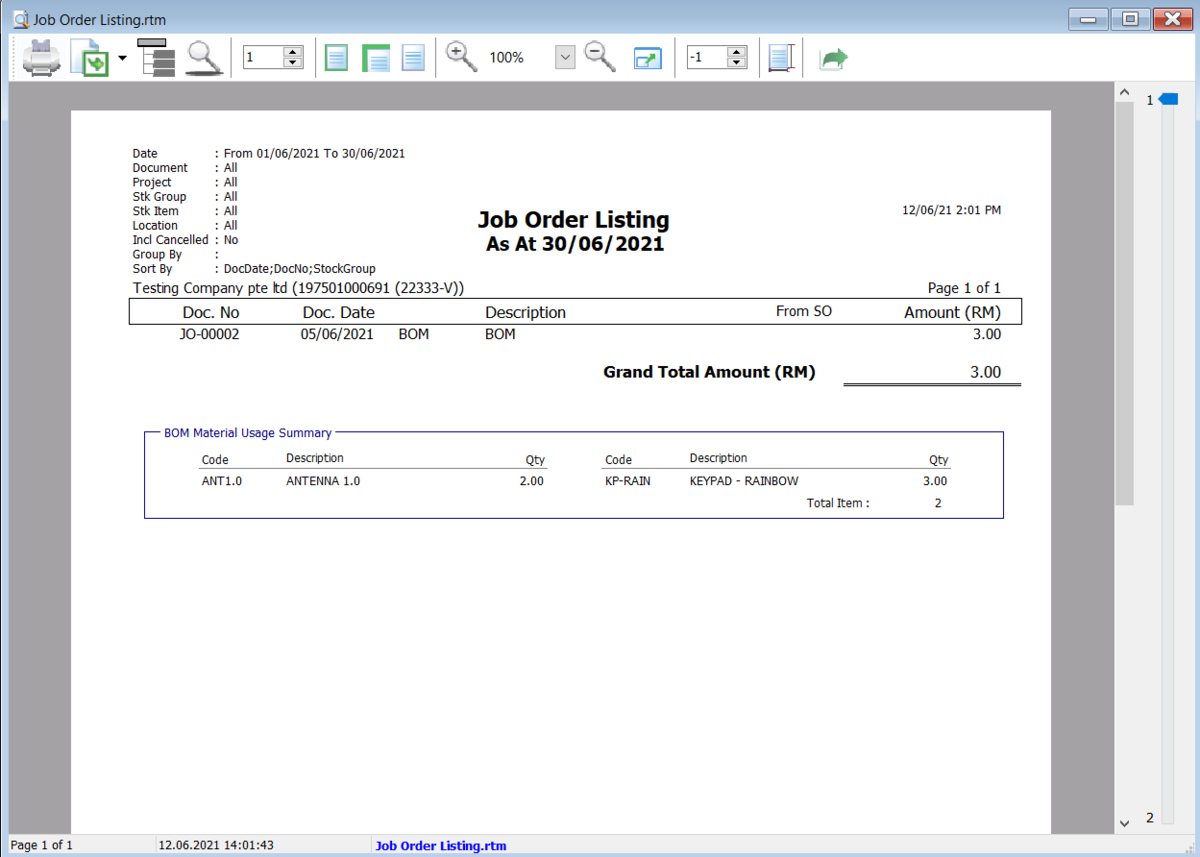Click the Job Order Listing.rtm status label
Viewport: 1200px width, 857px height.
(440, 846)
